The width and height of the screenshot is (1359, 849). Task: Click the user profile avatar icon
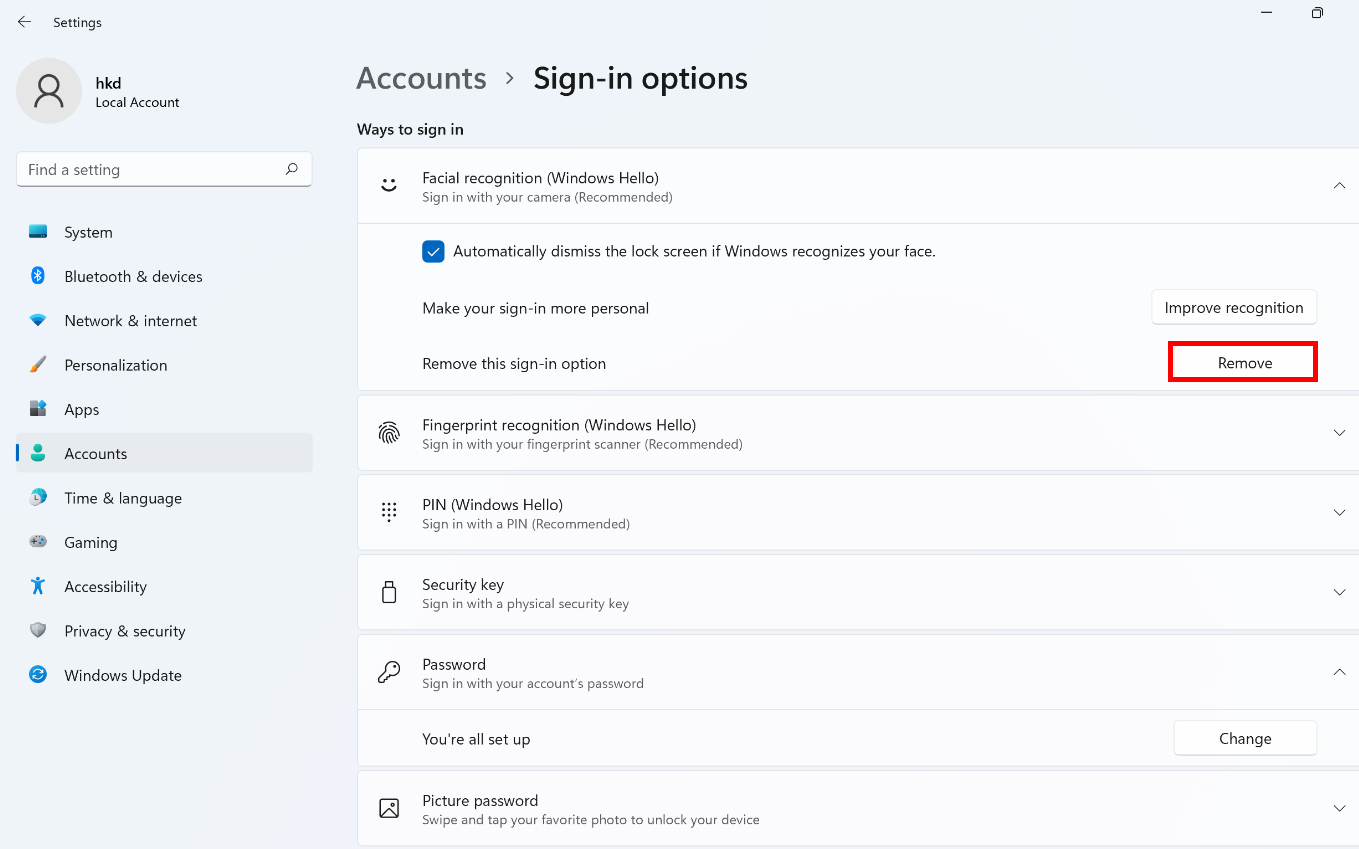(x=48, y=91)
